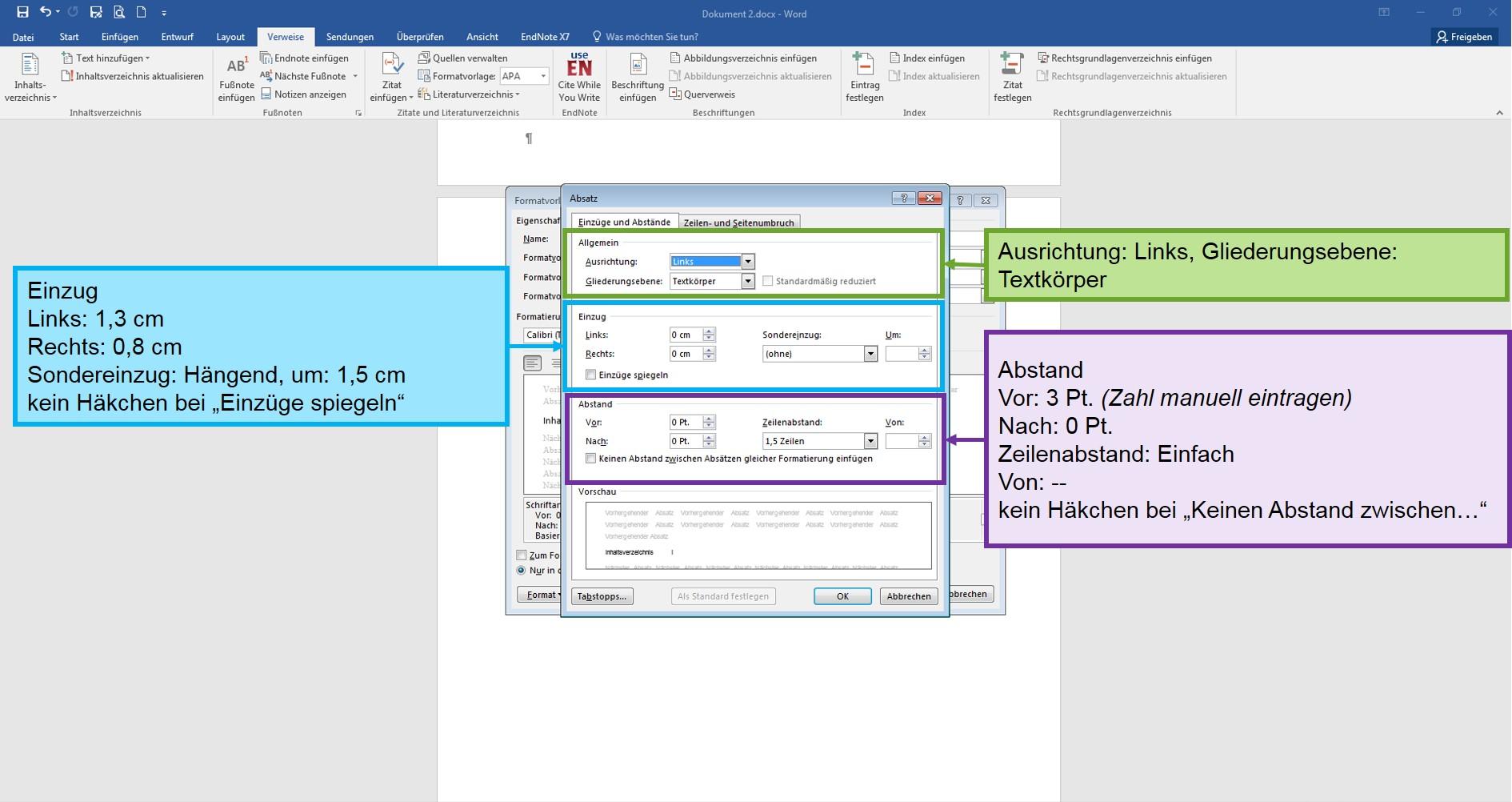Insert a footnote with Fußnote einfügen
The width and height of the screenshot is (1512, 802).
tap(236, 78)
